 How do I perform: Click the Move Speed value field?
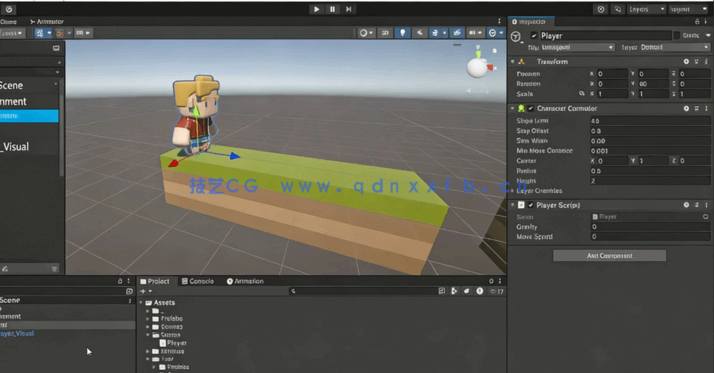(x=650, y=237)
